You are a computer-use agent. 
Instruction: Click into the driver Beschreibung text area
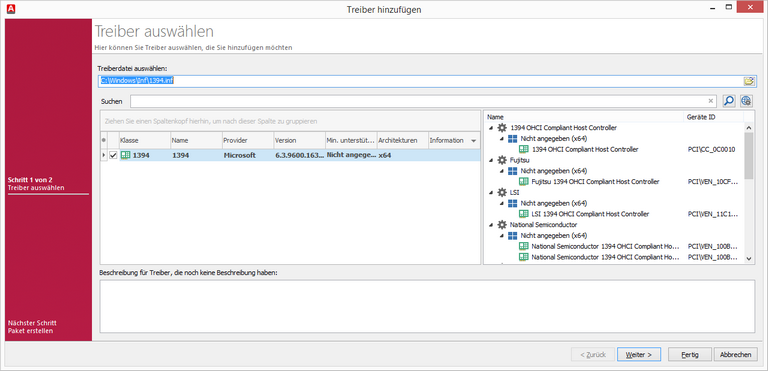[427, 306]
